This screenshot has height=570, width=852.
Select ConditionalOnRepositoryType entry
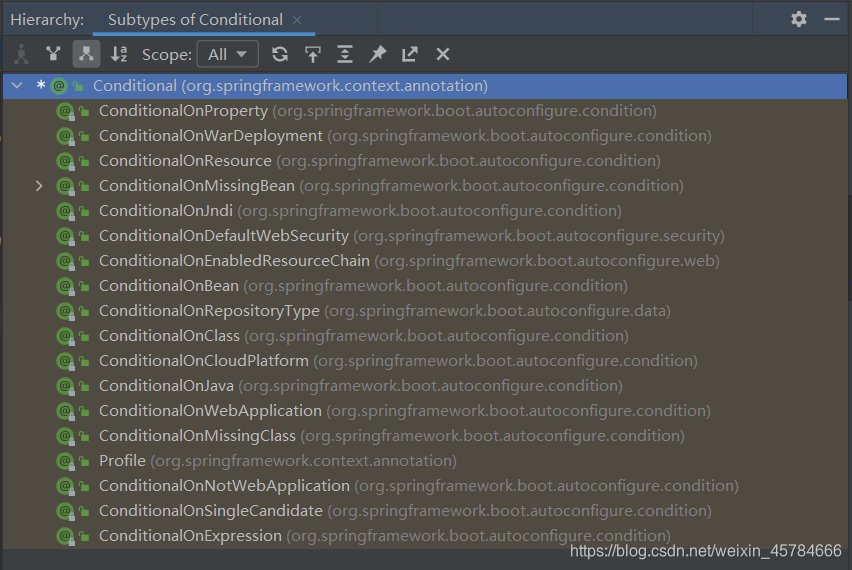click(425, 311)
